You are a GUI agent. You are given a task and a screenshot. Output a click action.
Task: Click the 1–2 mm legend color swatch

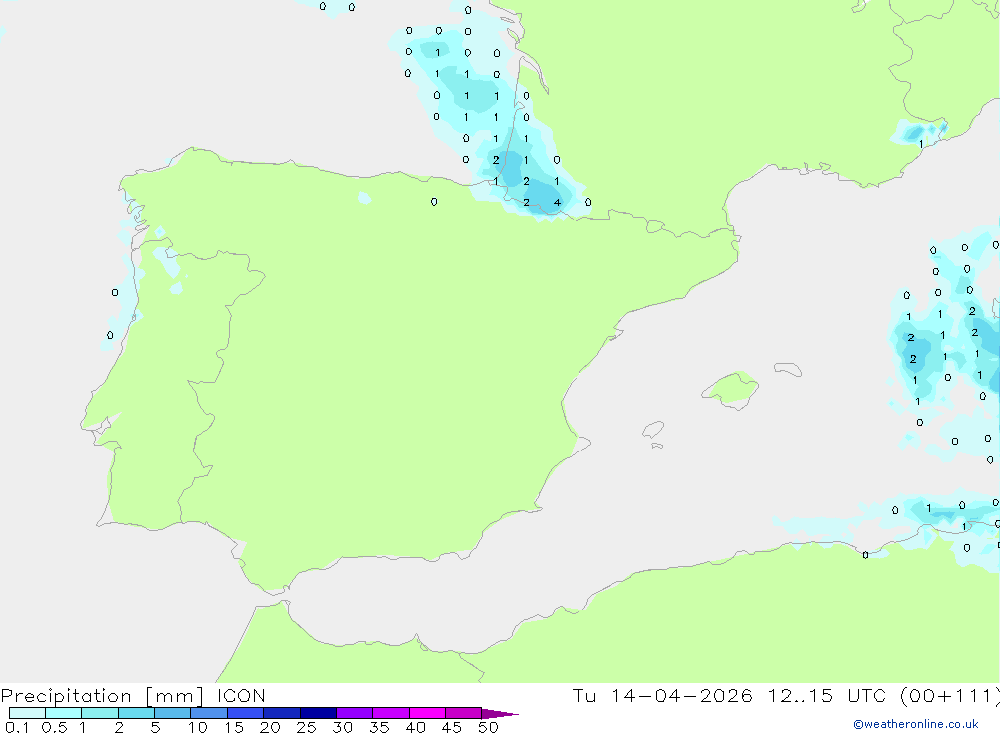100,713
